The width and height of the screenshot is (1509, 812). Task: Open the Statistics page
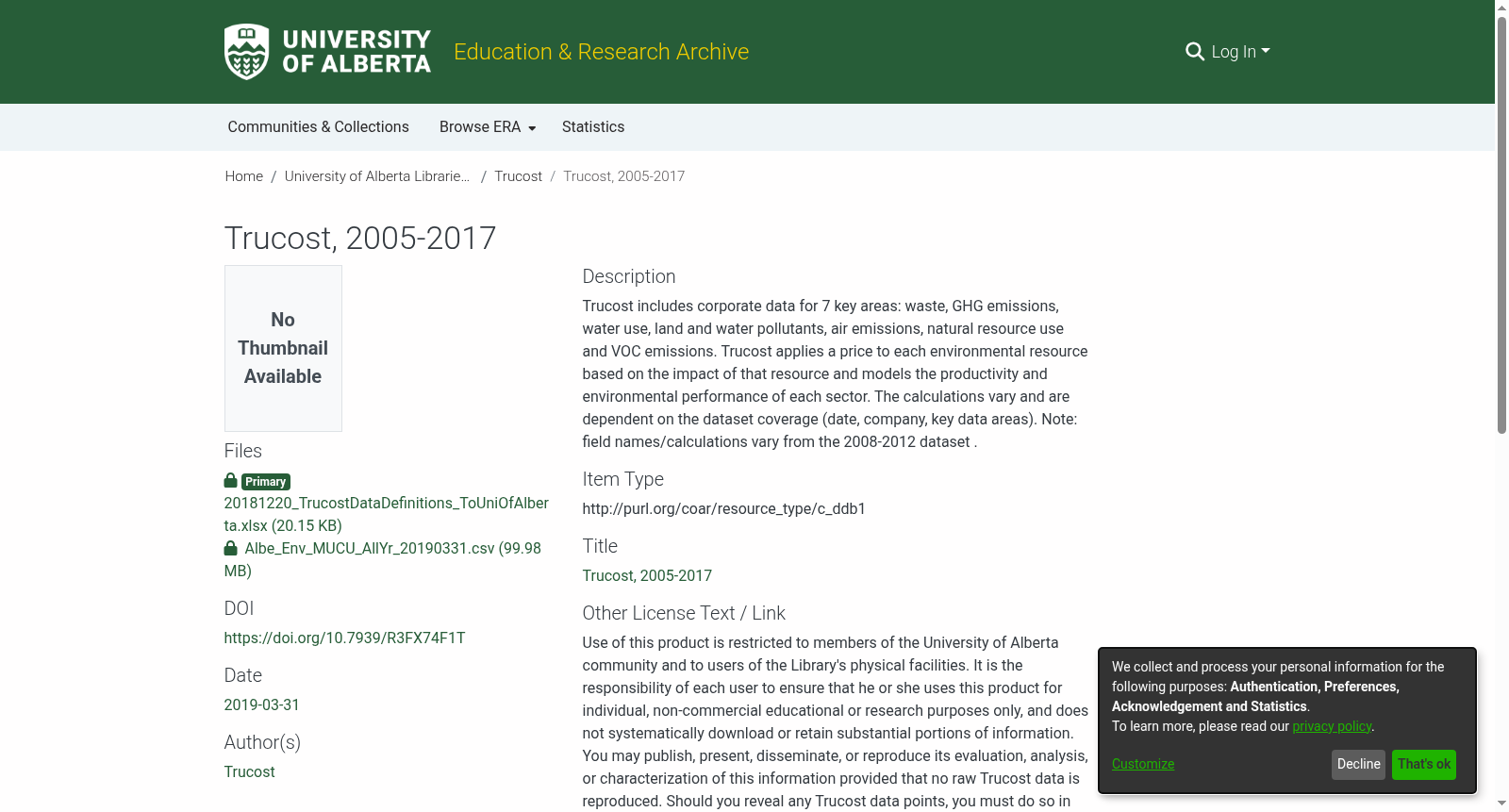[x=593, y=127]
